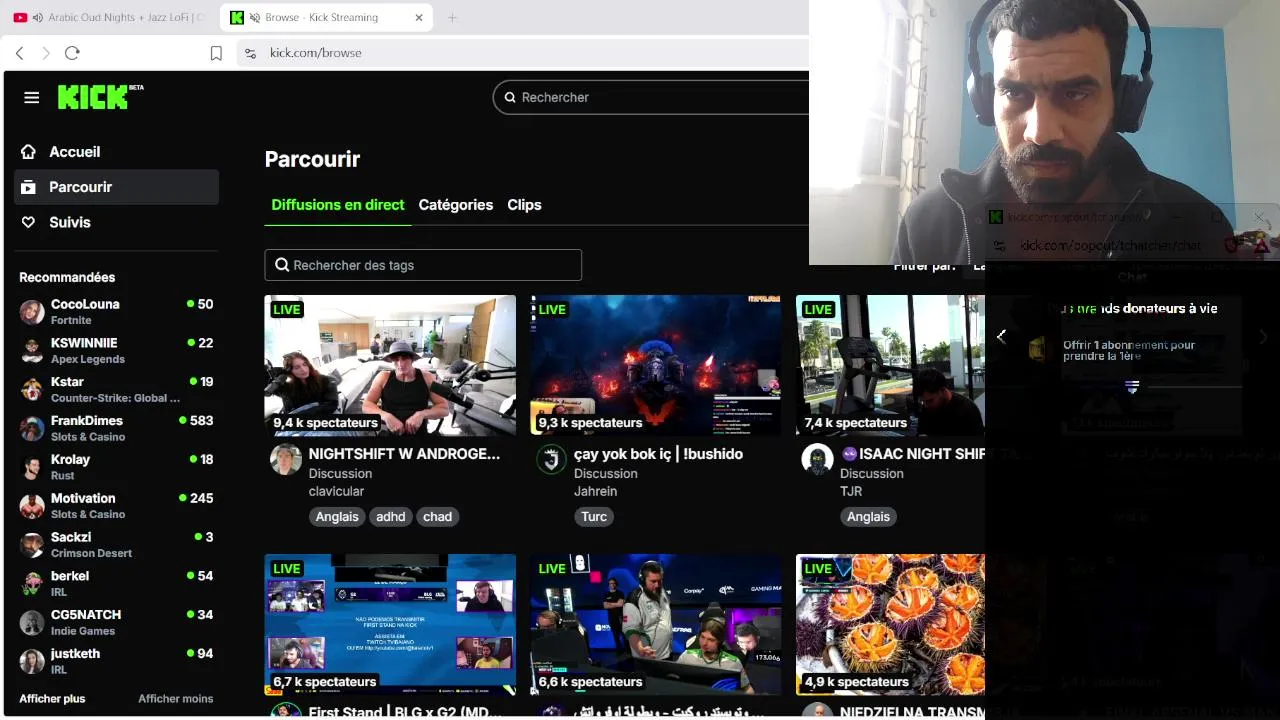Image resolution: width=1280 pixels, height=720 pixels.
Task: Click clavicular streamer avatar
Action: click(x=286, y=460)
